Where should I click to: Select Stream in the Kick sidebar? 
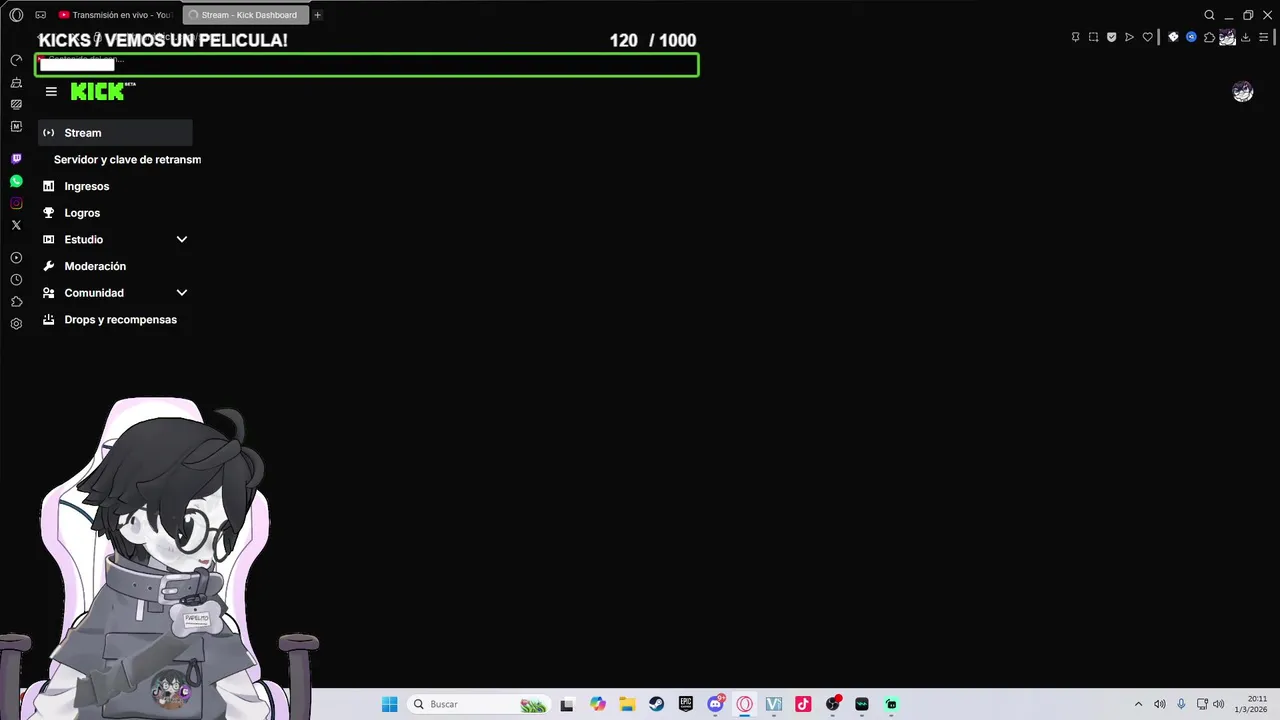click(115, 133)
